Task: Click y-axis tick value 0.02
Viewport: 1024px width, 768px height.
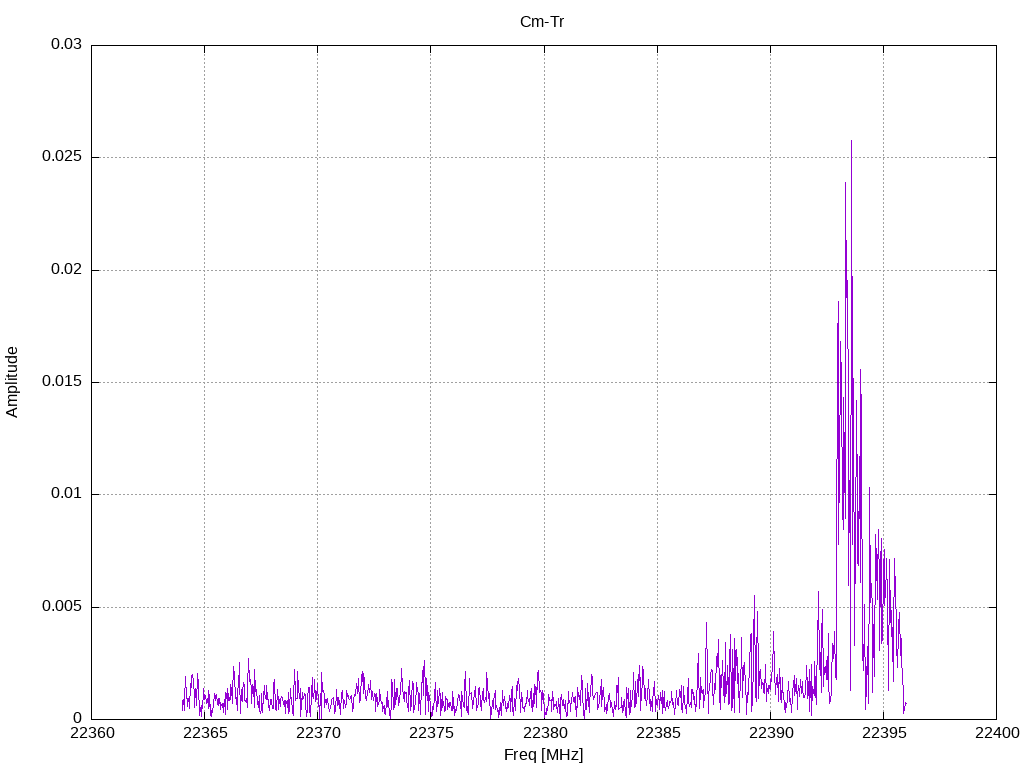Action: 66,269
